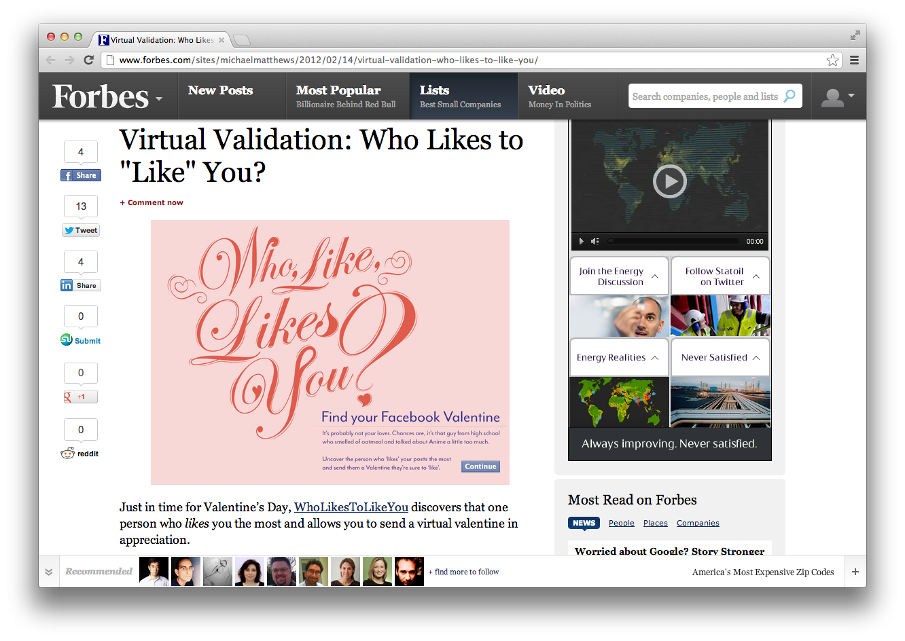
Task: Open the user profile avatar icon
Action: tap(832, 98)
